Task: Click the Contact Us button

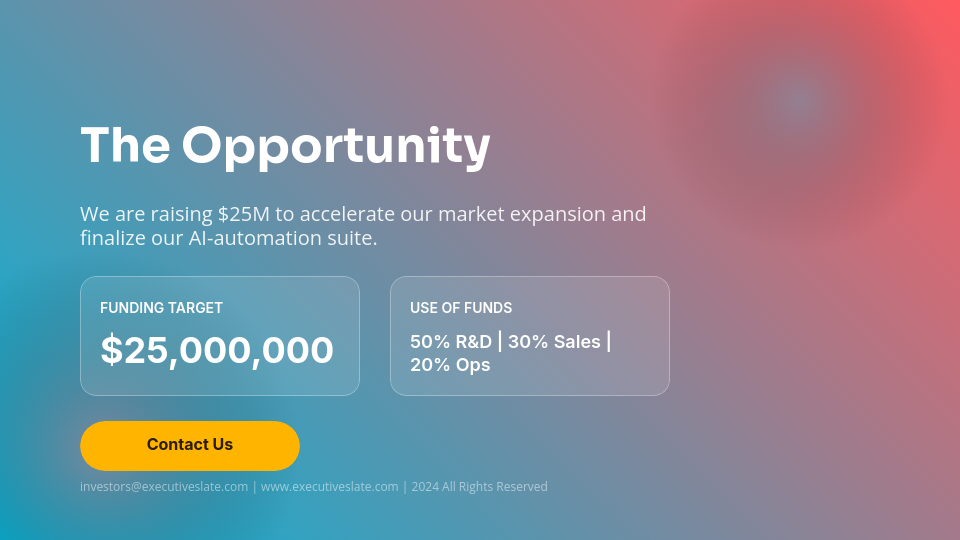Action: [x=190, y=445]
